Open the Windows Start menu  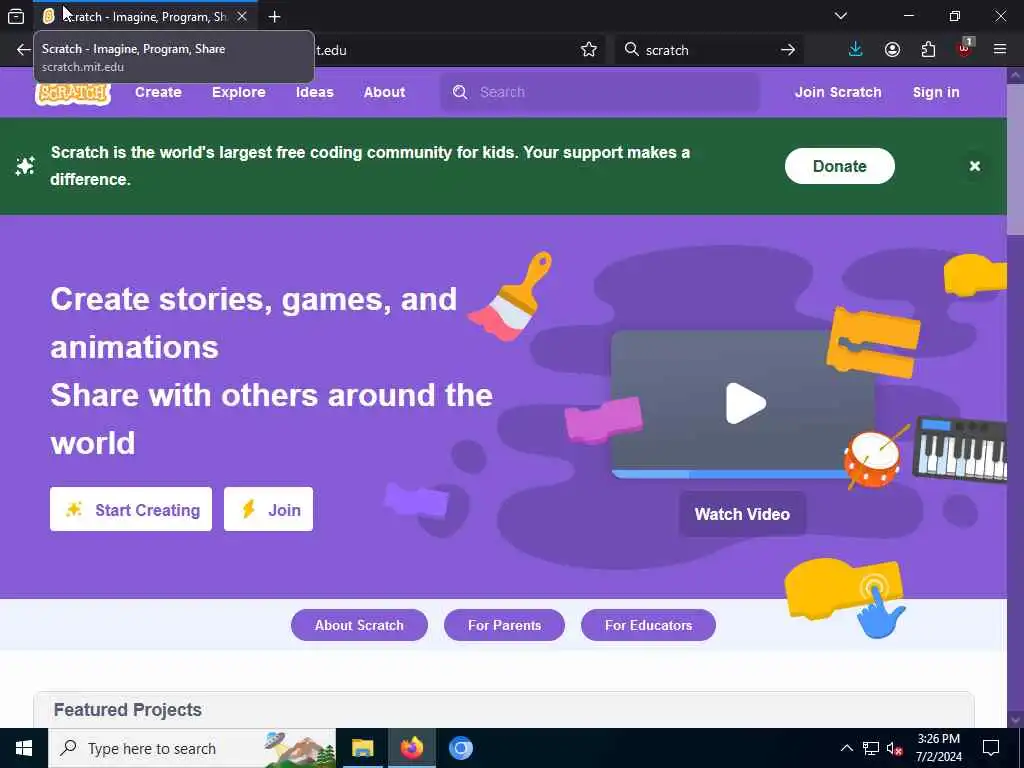pos(24,748)
